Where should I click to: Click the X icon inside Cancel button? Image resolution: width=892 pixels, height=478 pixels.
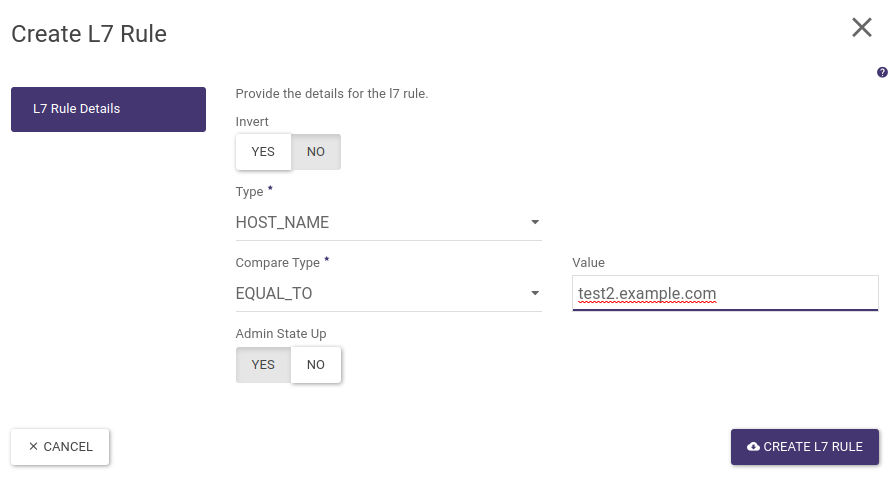click(33, 447)
